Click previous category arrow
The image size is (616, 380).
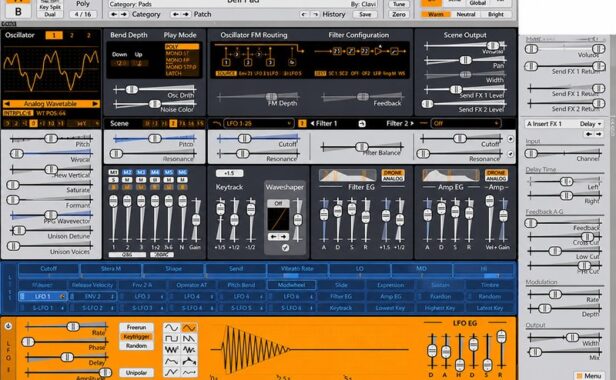coord(114,15)
